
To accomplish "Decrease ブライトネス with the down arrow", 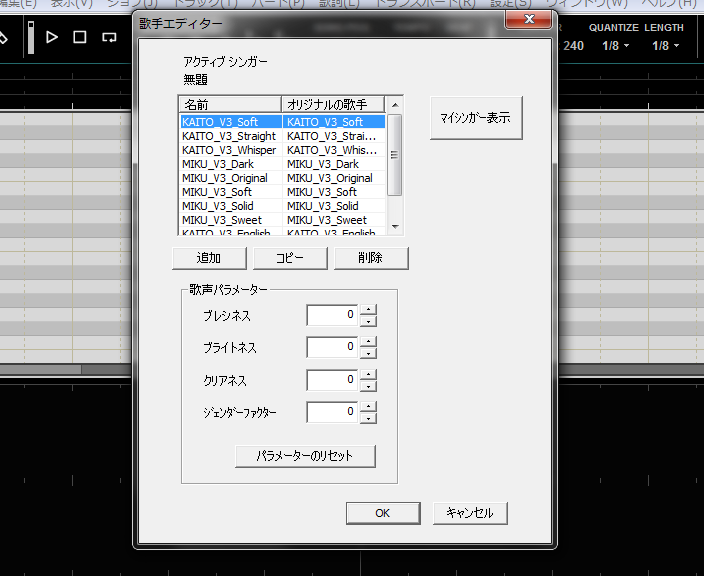I will 368,353.
